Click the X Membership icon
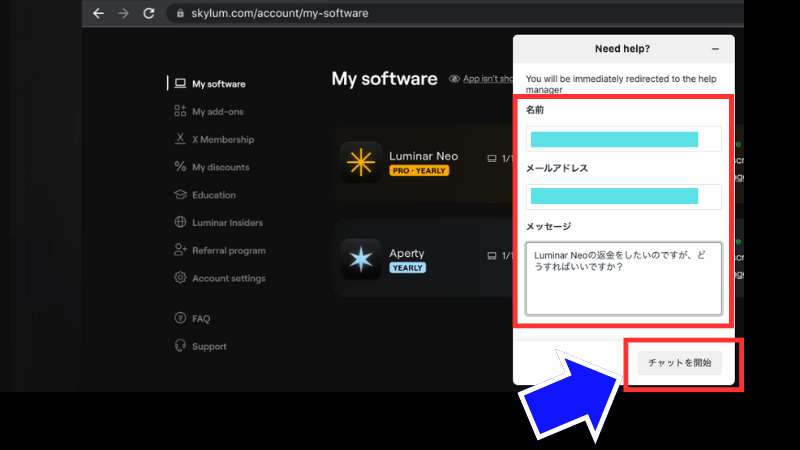Screen dimensions: 800x450 tap(180, 138)
